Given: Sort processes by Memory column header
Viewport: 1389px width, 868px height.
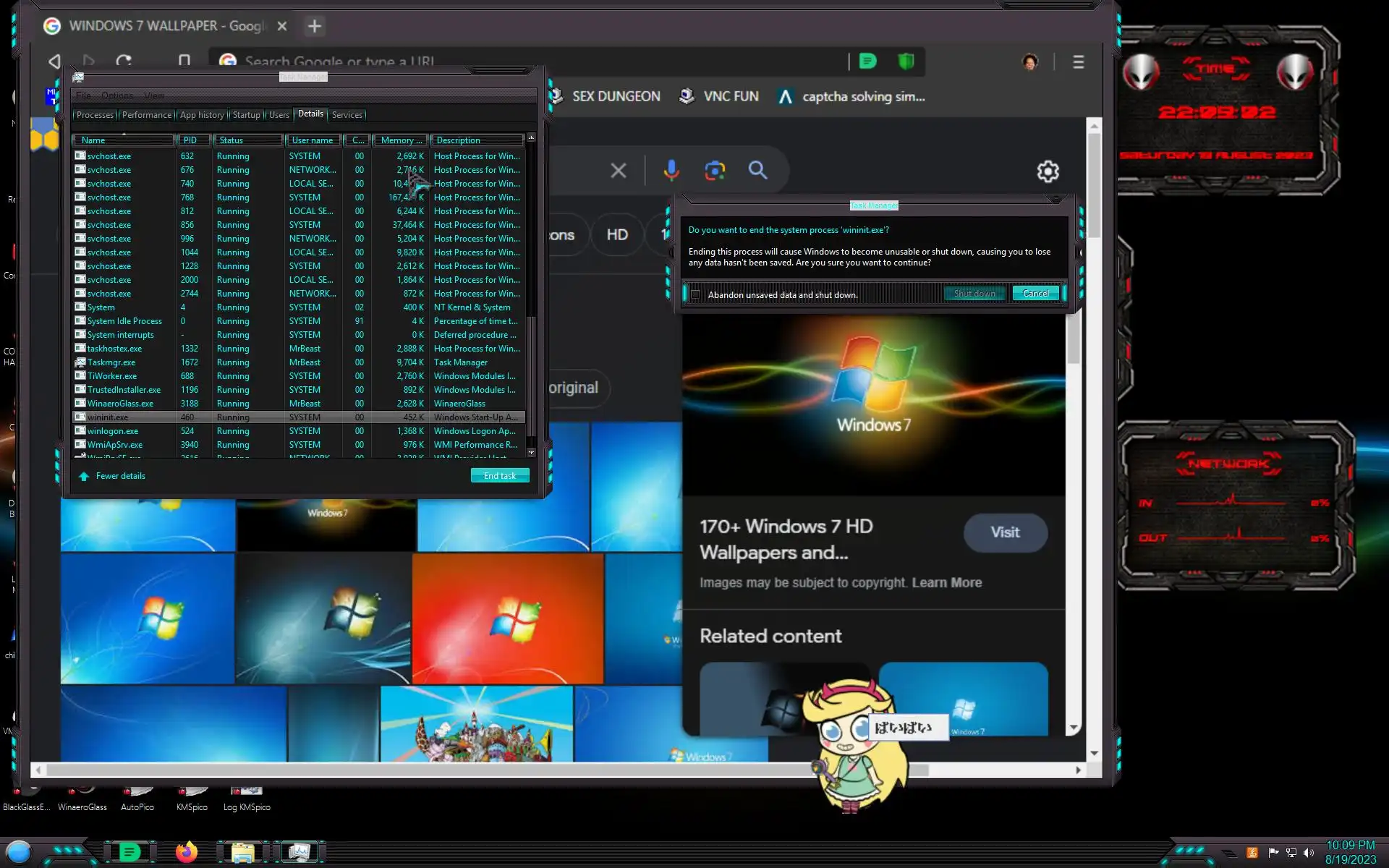Looking at the screenshot, I should 400,140.
